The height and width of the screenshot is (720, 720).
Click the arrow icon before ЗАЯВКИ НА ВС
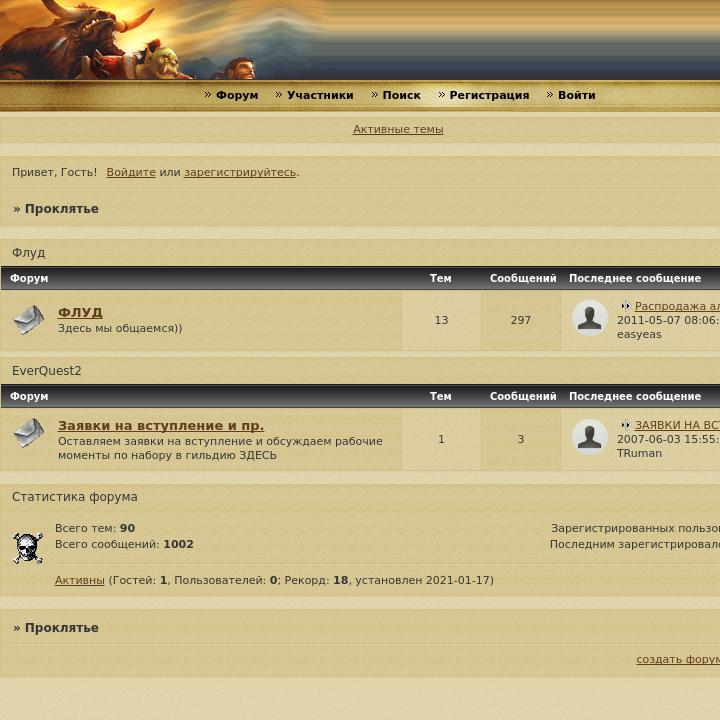pos(625,425)
